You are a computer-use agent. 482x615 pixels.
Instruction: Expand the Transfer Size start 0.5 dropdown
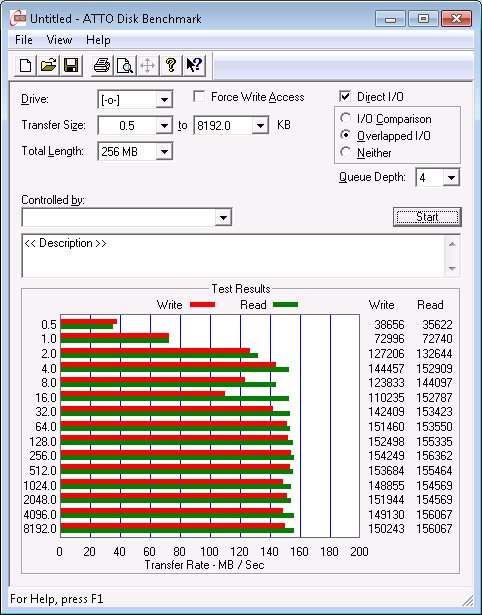[164, 126]
